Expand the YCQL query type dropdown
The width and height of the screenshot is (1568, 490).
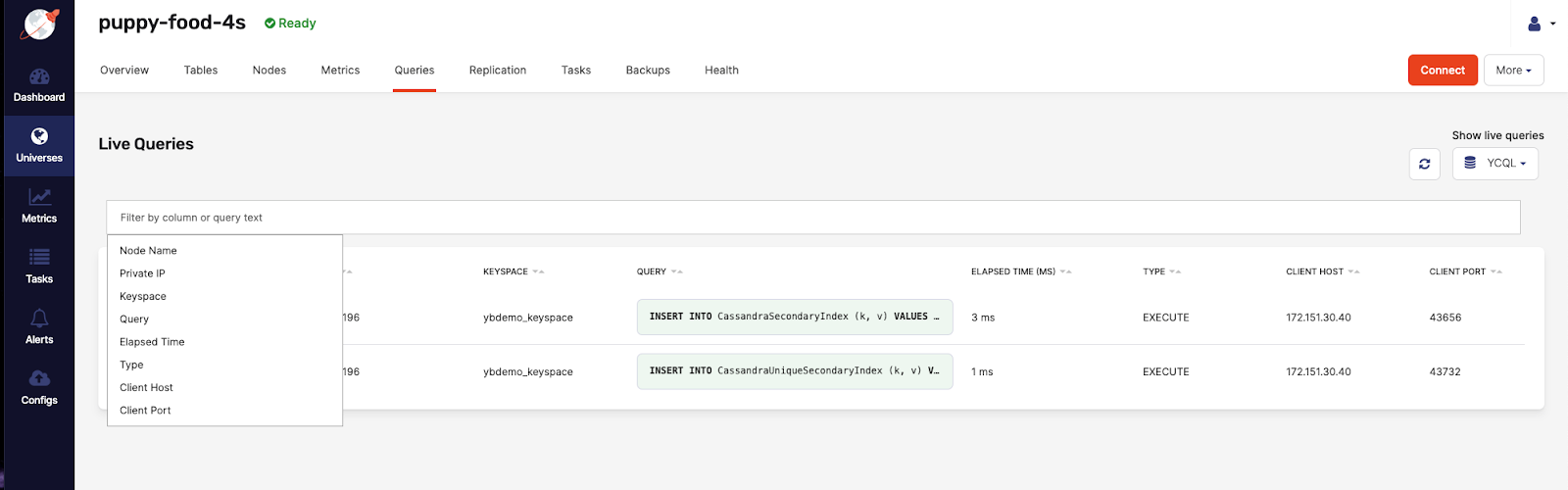1495,164
